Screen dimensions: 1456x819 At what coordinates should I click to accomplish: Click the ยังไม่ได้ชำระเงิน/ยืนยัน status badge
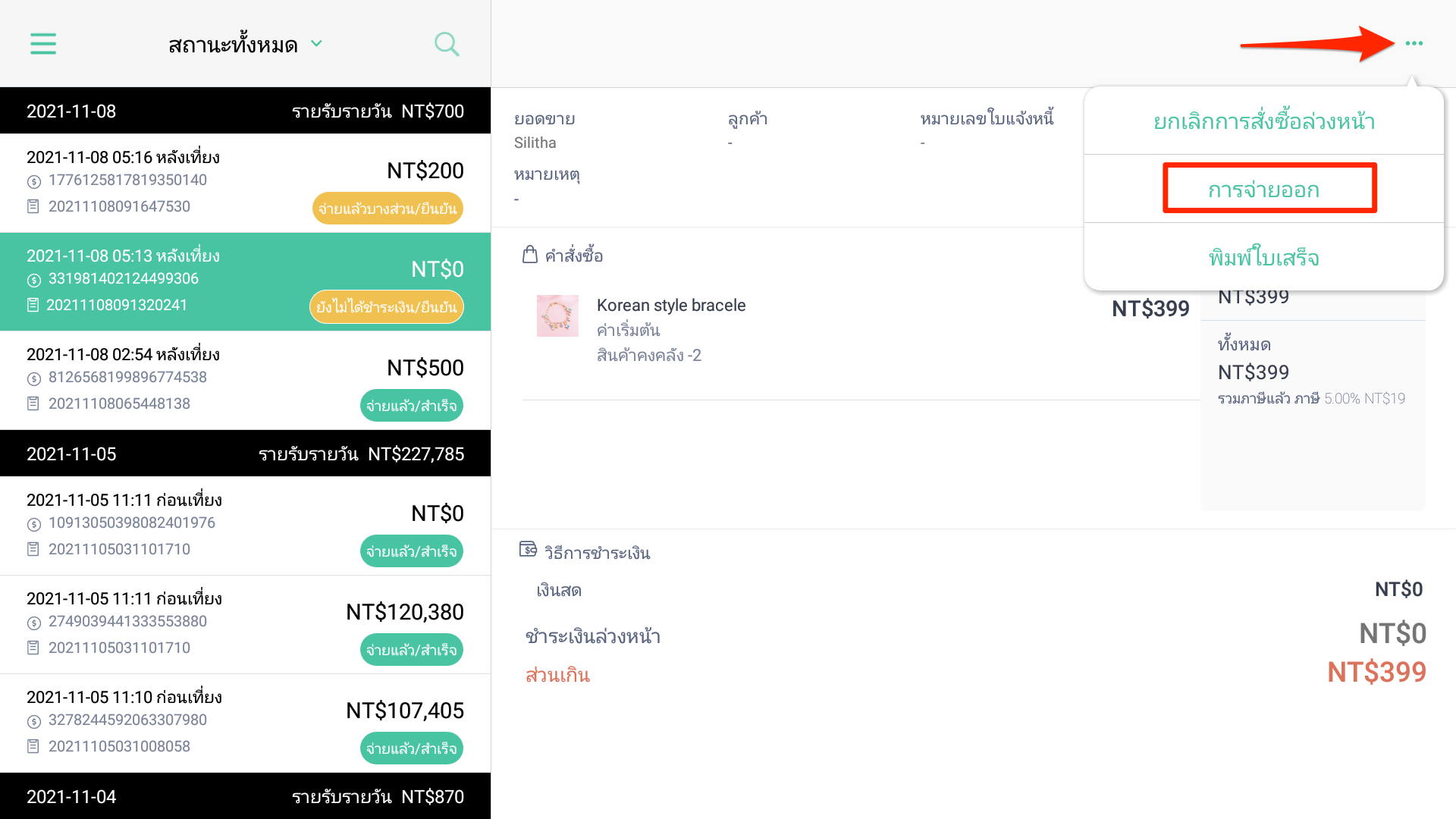386,307
